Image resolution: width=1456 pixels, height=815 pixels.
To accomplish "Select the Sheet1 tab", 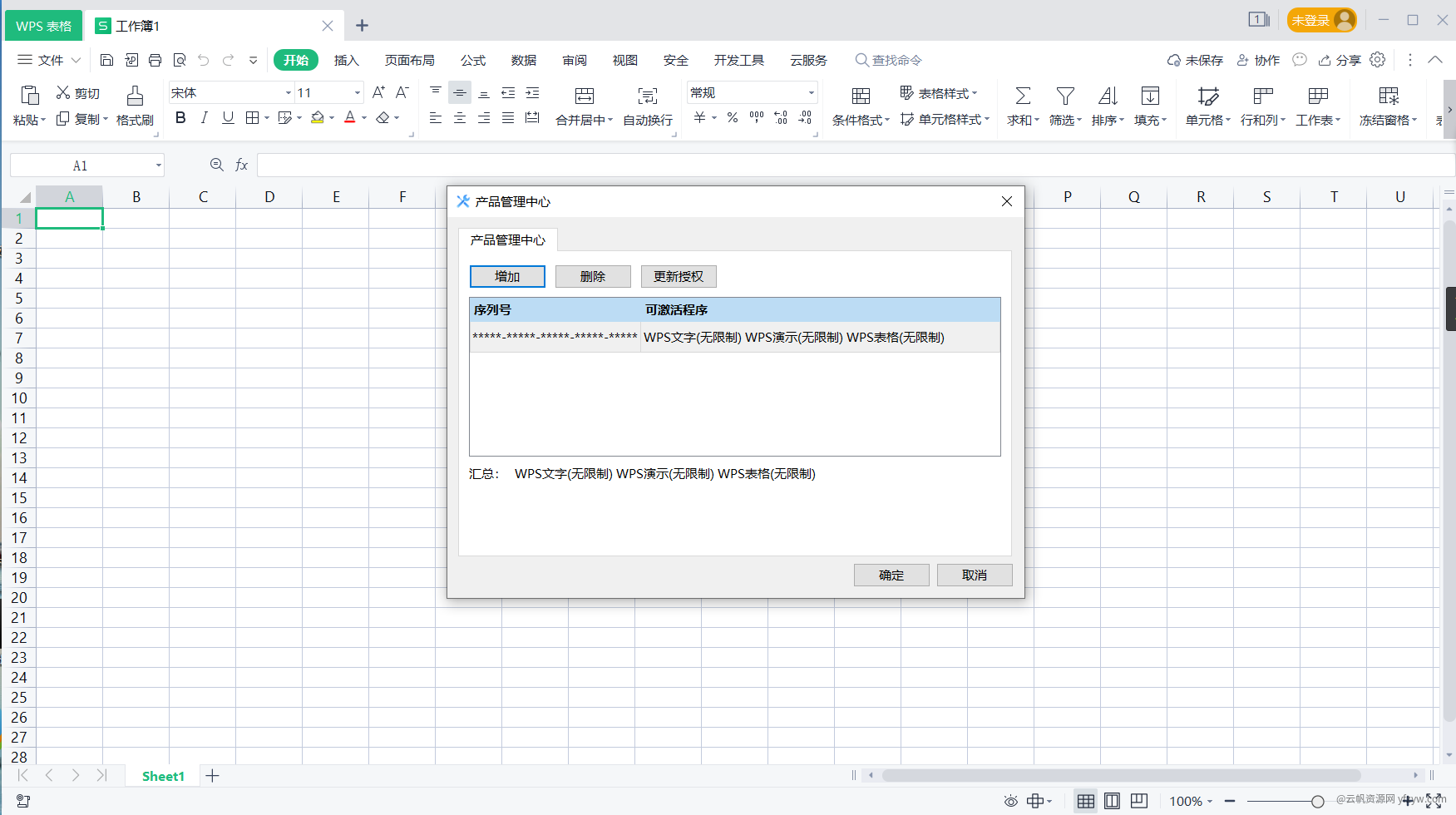I will point(163,776).
